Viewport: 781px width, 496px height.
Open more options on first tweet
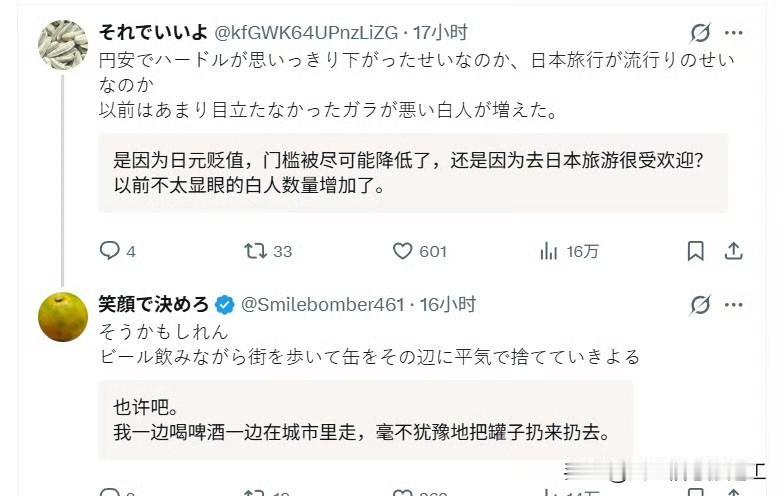(x=734, y=33)
